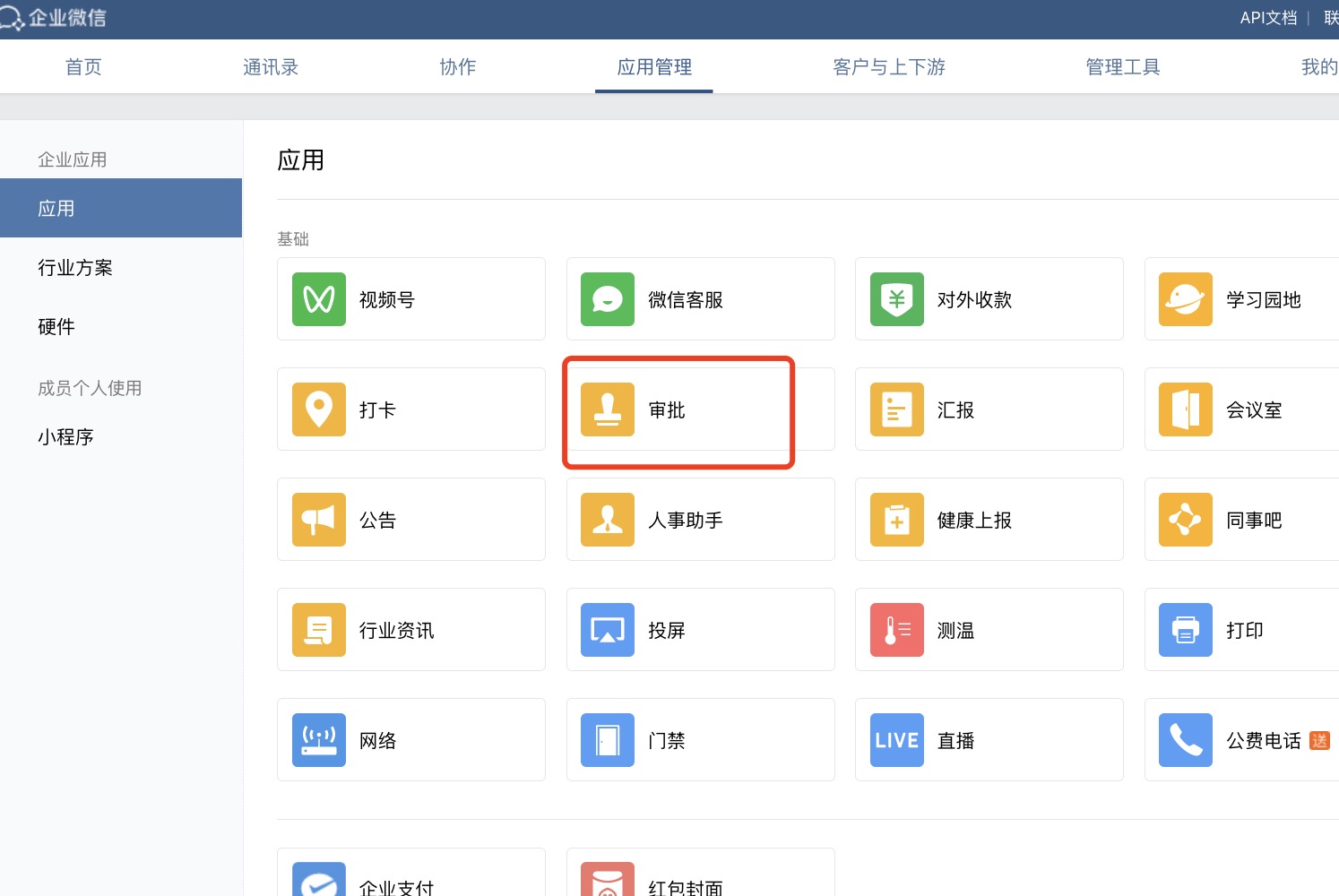This screenshot has height=896, width=1339.
Task: Open the 直播 LIVE icon
Action: pos(897,740)
